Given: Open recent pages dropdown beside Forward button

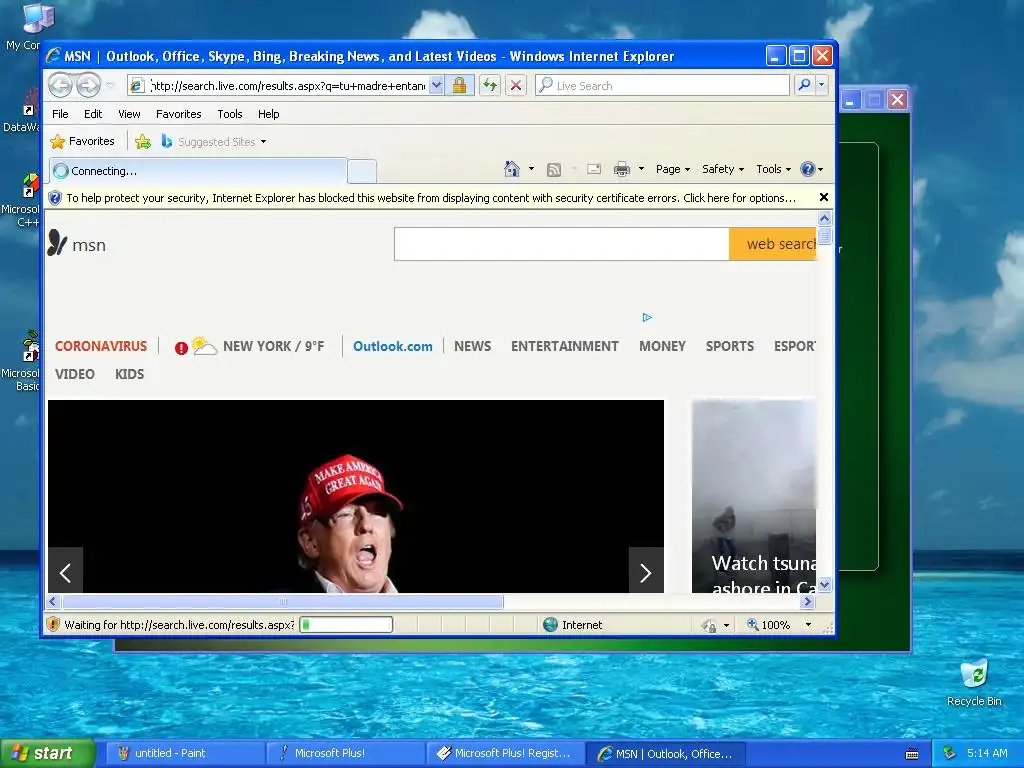Looking at the screenshot, I should pos(110,86).
